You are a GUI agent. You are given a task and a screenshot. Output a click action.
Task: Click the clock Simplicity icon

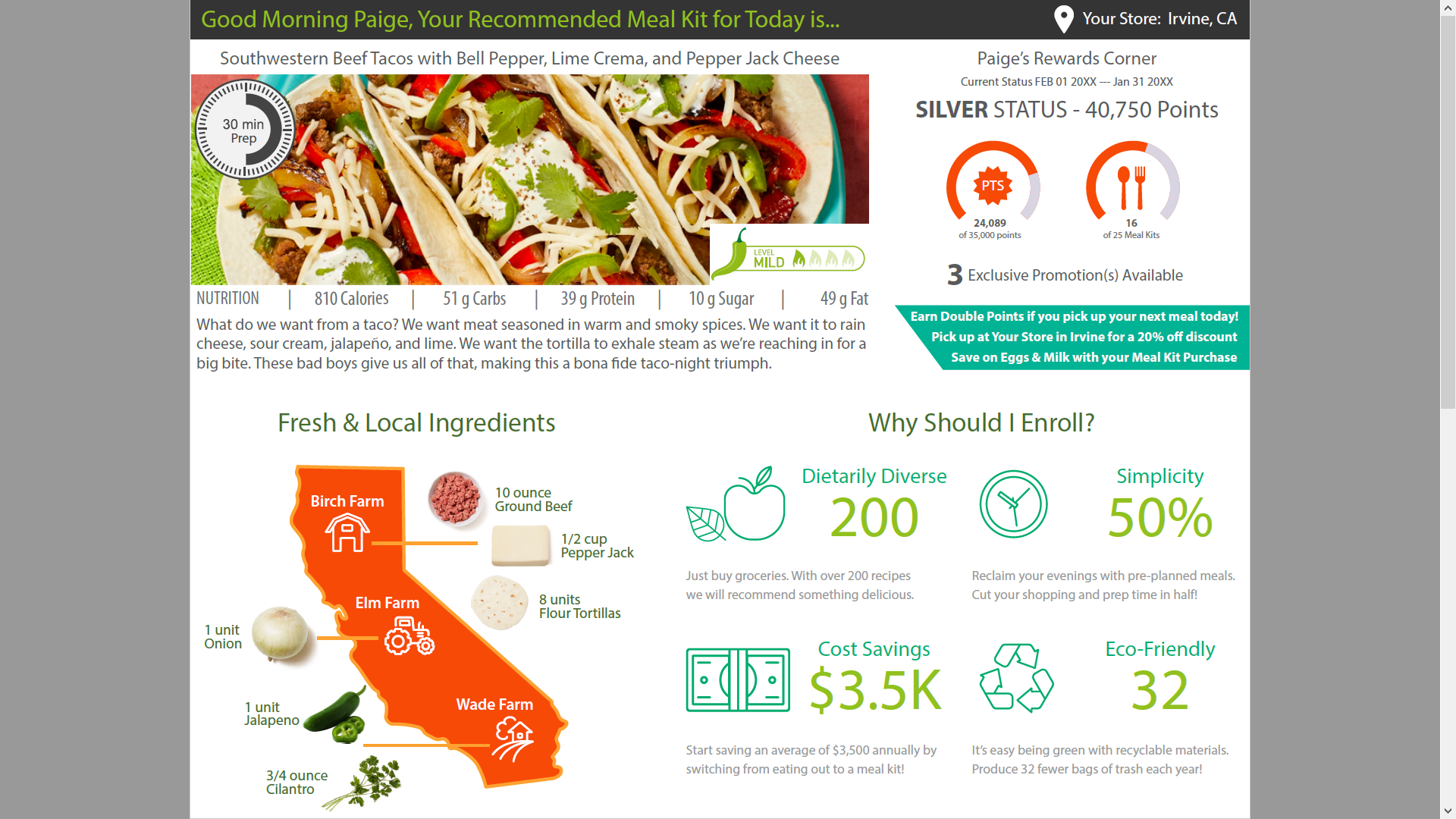(1013, 504)
